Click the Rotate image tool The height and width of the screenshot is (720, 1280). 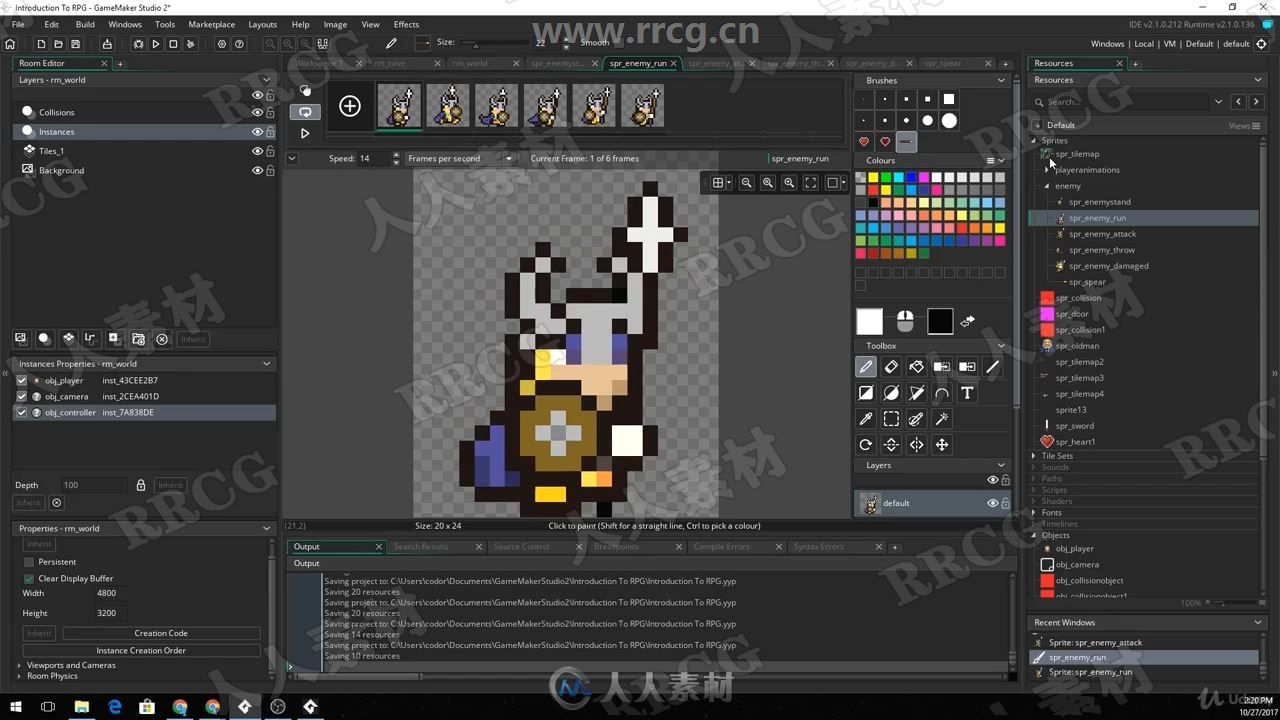tap(866, 445)
